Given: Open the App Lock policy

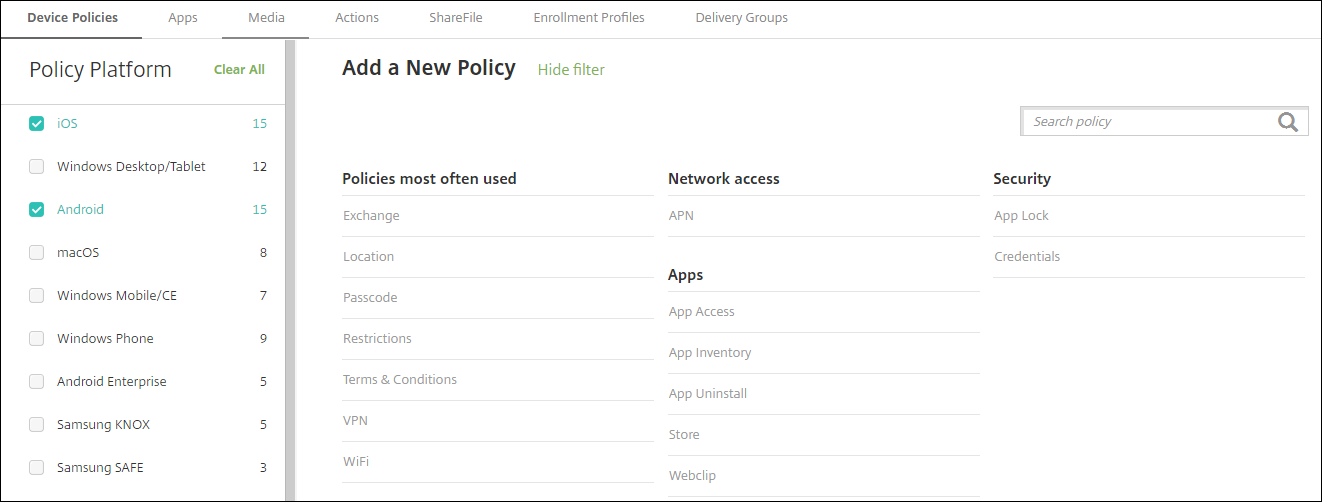Looking at the screenshot, I should pyautogui.click(x=1021, y=216).
